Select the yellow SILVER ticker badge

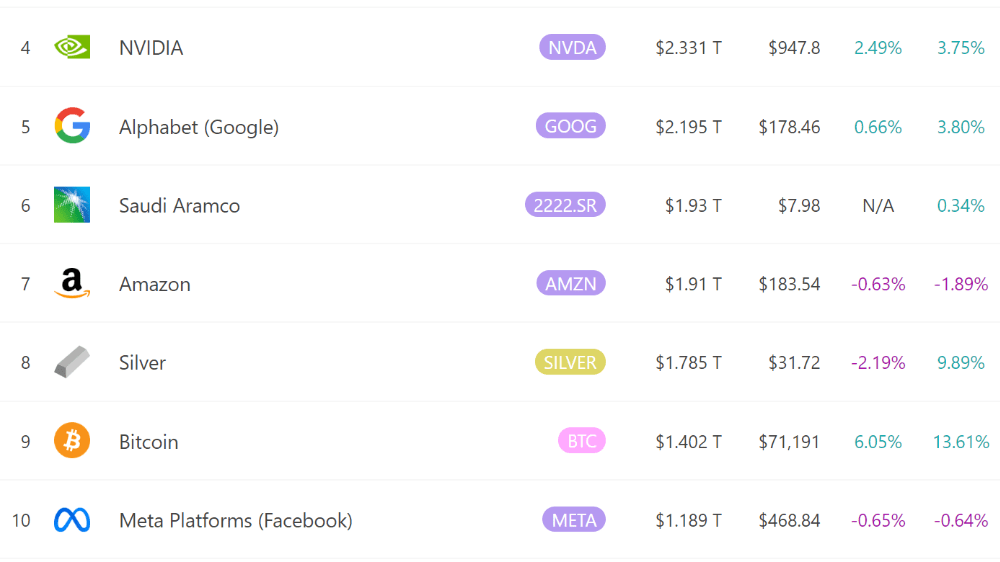click(x=570, y=362)
